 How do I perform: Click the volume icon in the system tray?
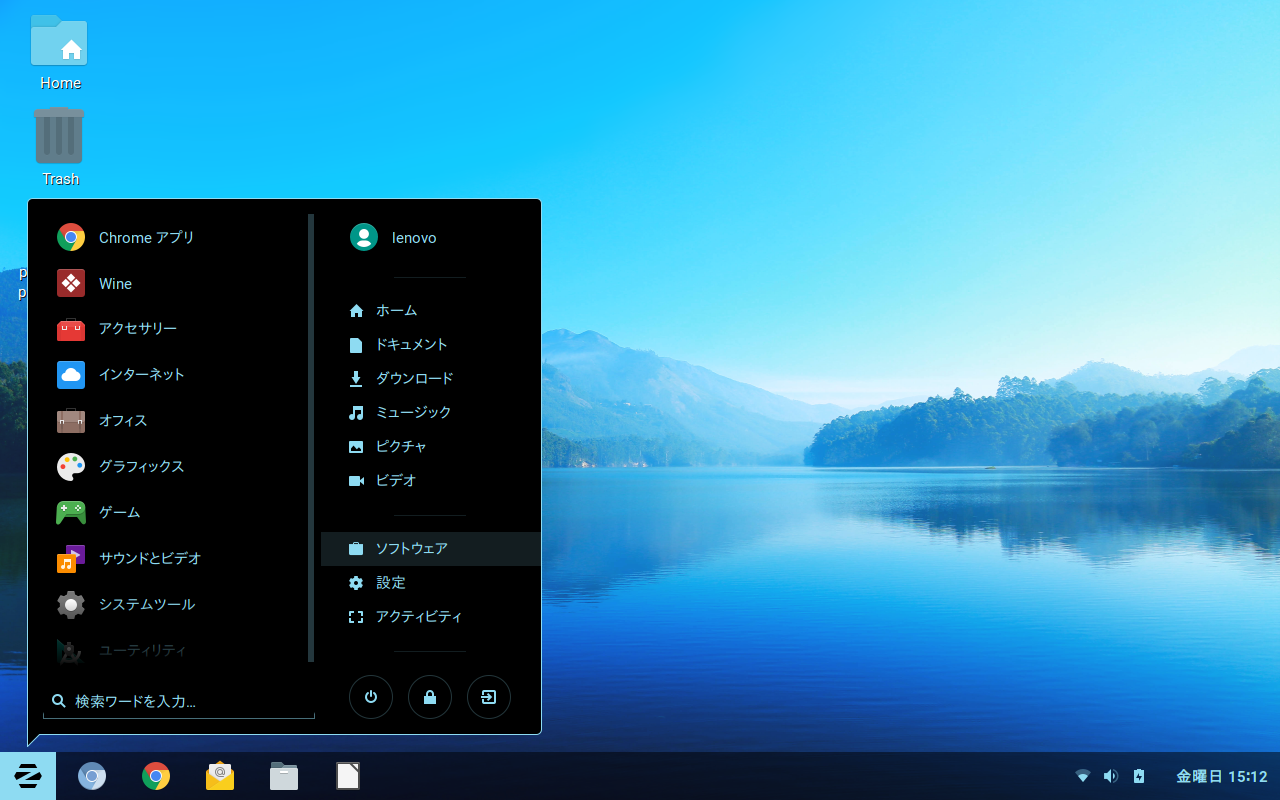pos(1110,776)
